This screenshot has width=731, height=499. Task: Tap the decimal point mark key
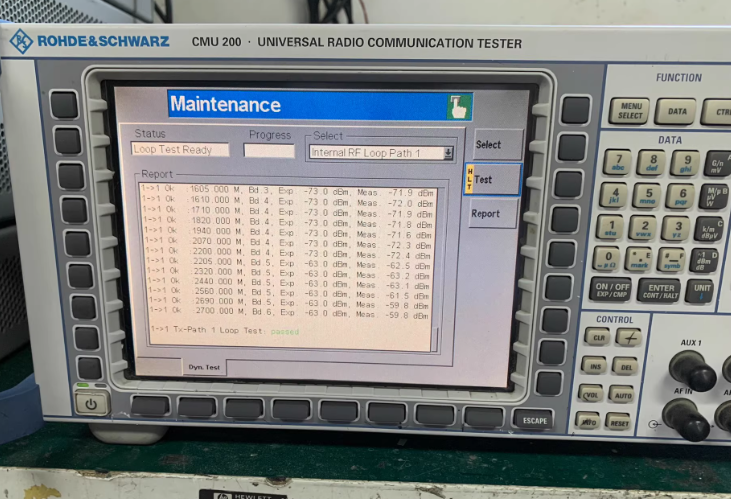click(x=639, y=260)
